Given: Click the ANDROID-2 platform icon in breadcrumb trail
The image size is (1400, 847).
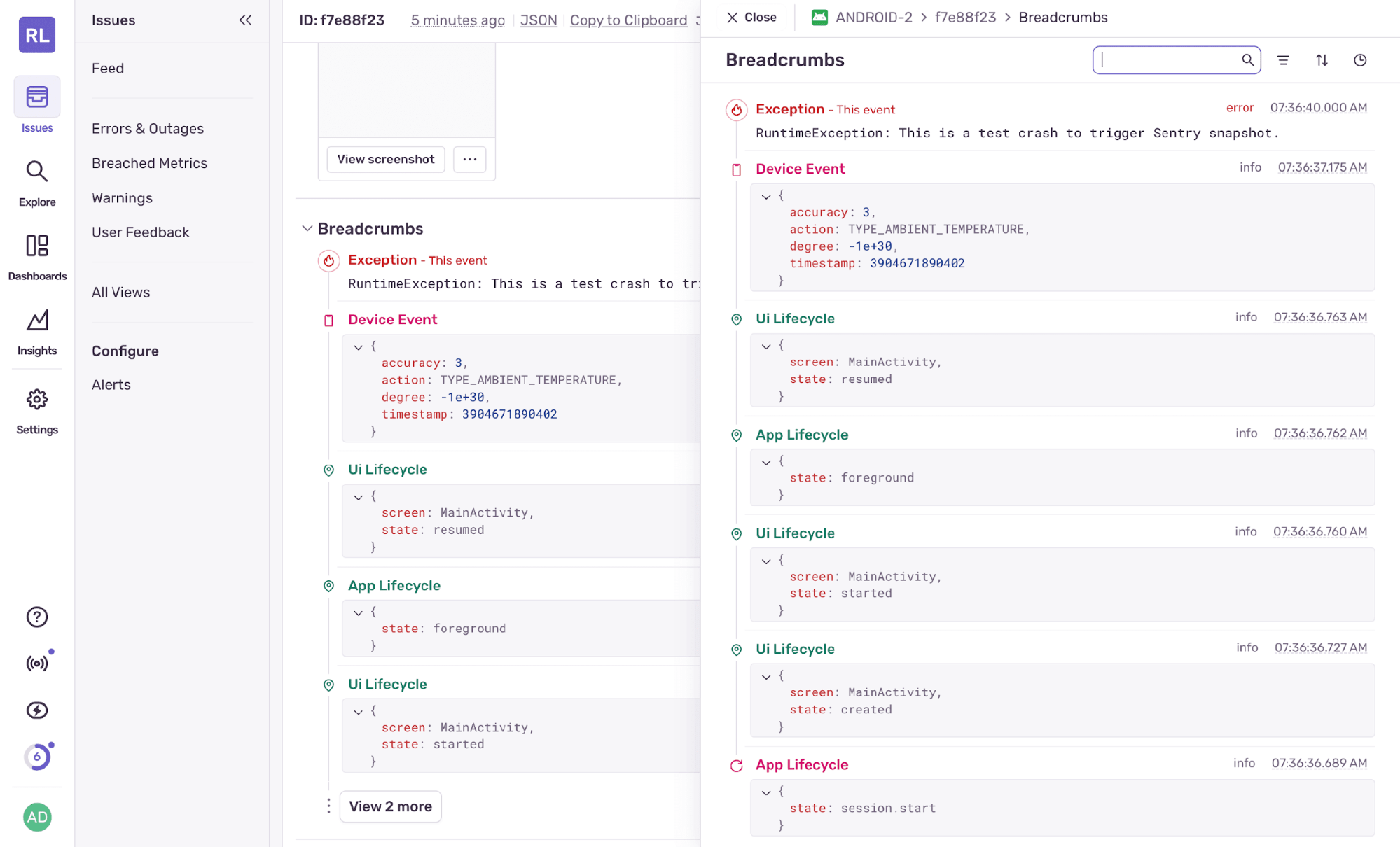Looking at the screenshot, I should pos(818,17).
